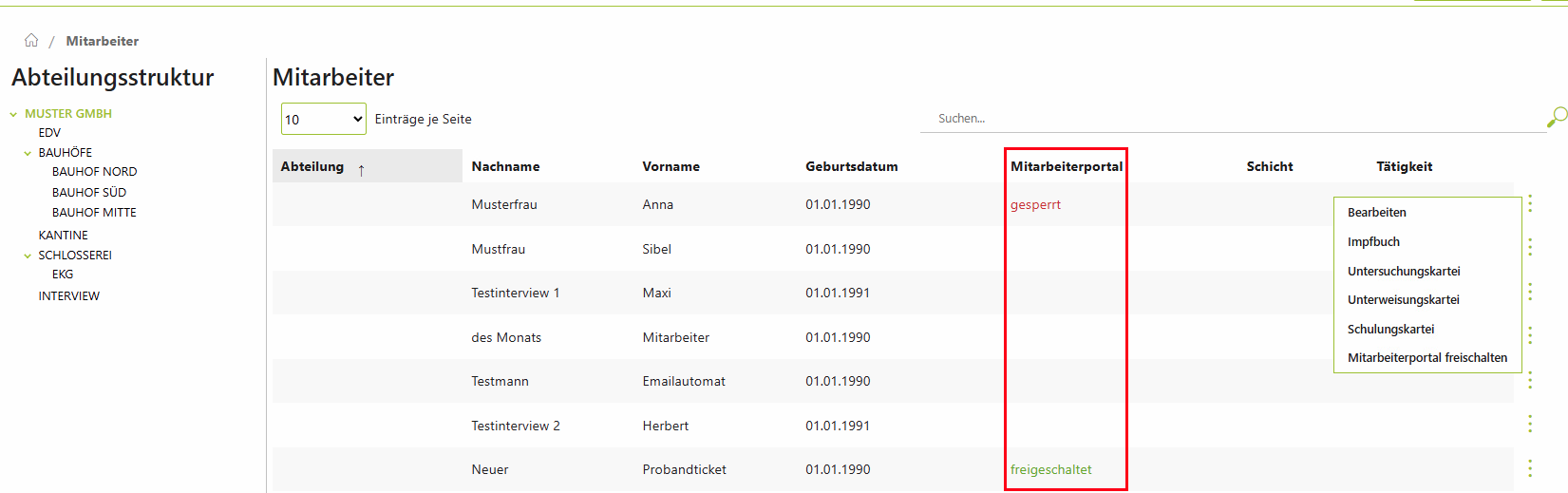This screenshot has height=493, width=1568.
Task: Select SCHLOSSEREI label in tree
Action: 75,256
